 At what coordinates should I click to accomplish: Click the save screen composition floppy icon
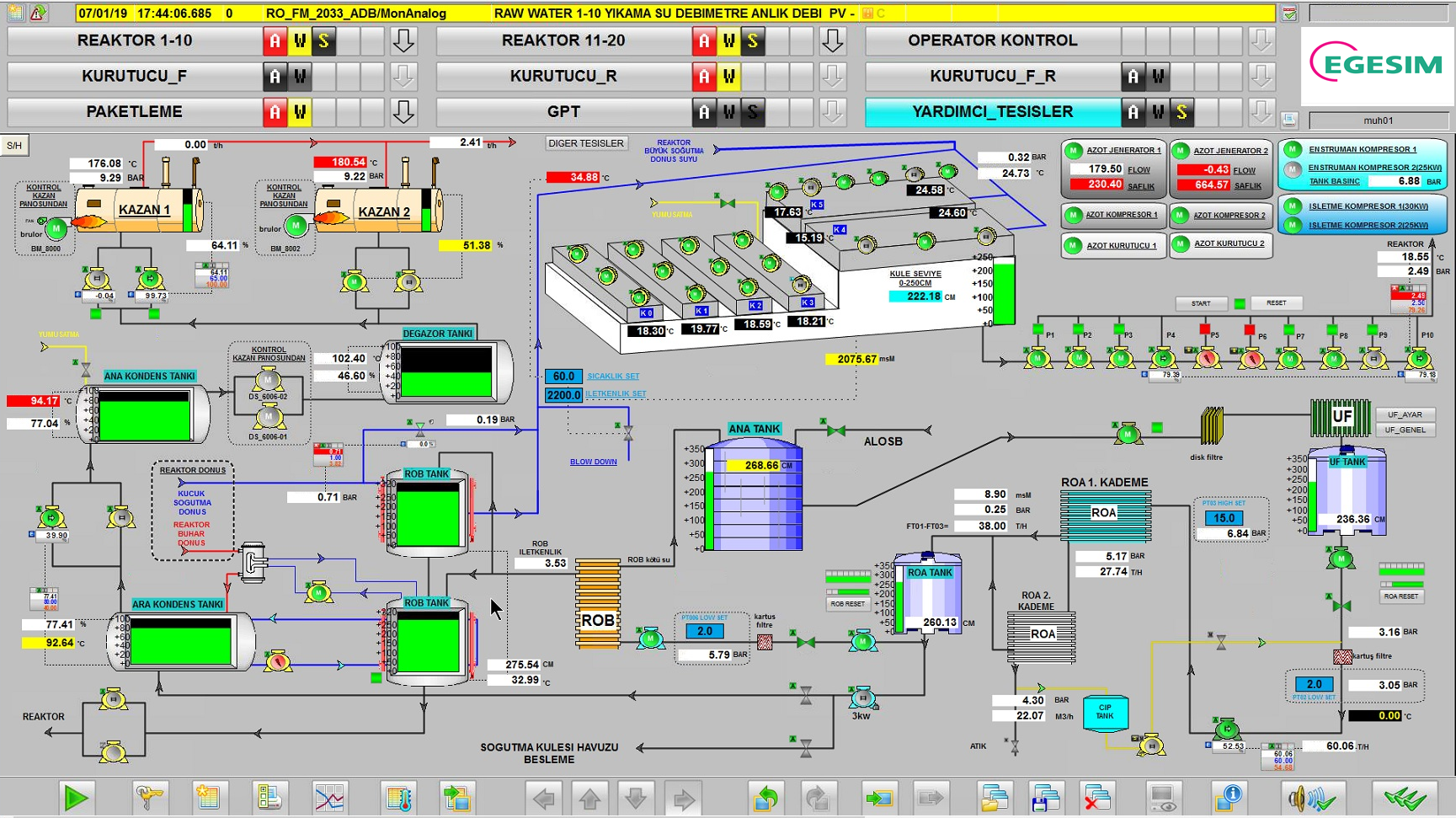pyautogui.click(x=1045, y=797)
